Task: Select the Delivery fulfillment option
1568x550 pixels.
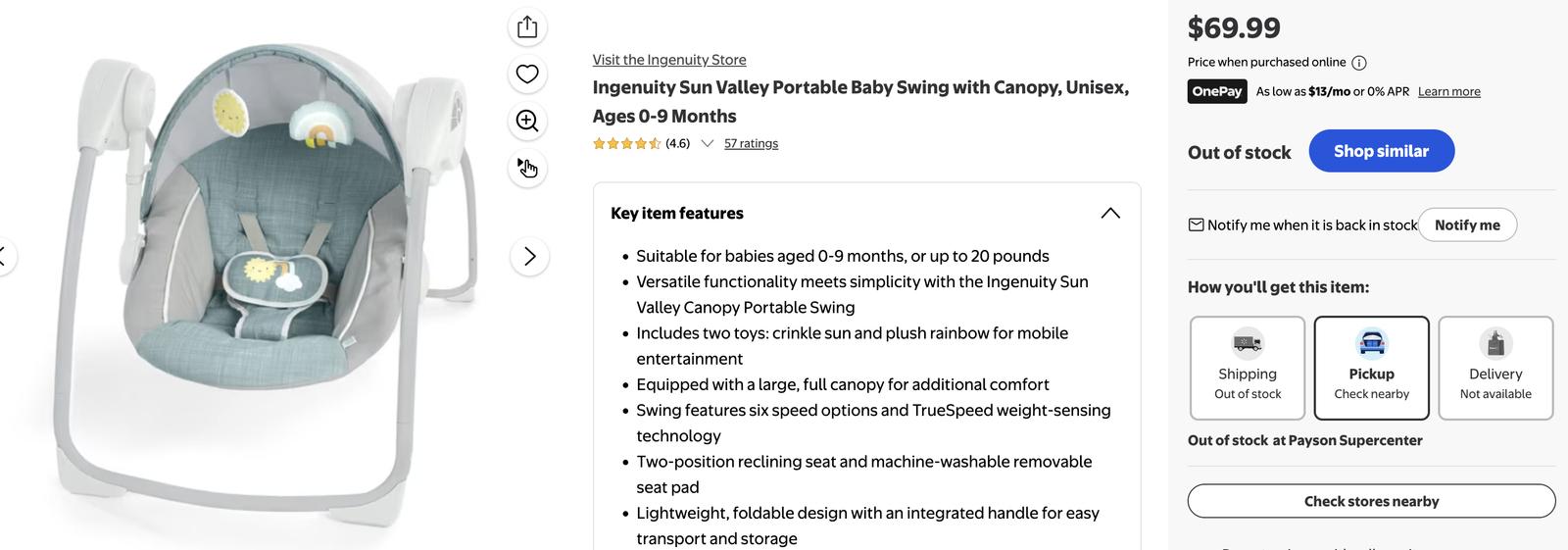Action: point(1495,368)
